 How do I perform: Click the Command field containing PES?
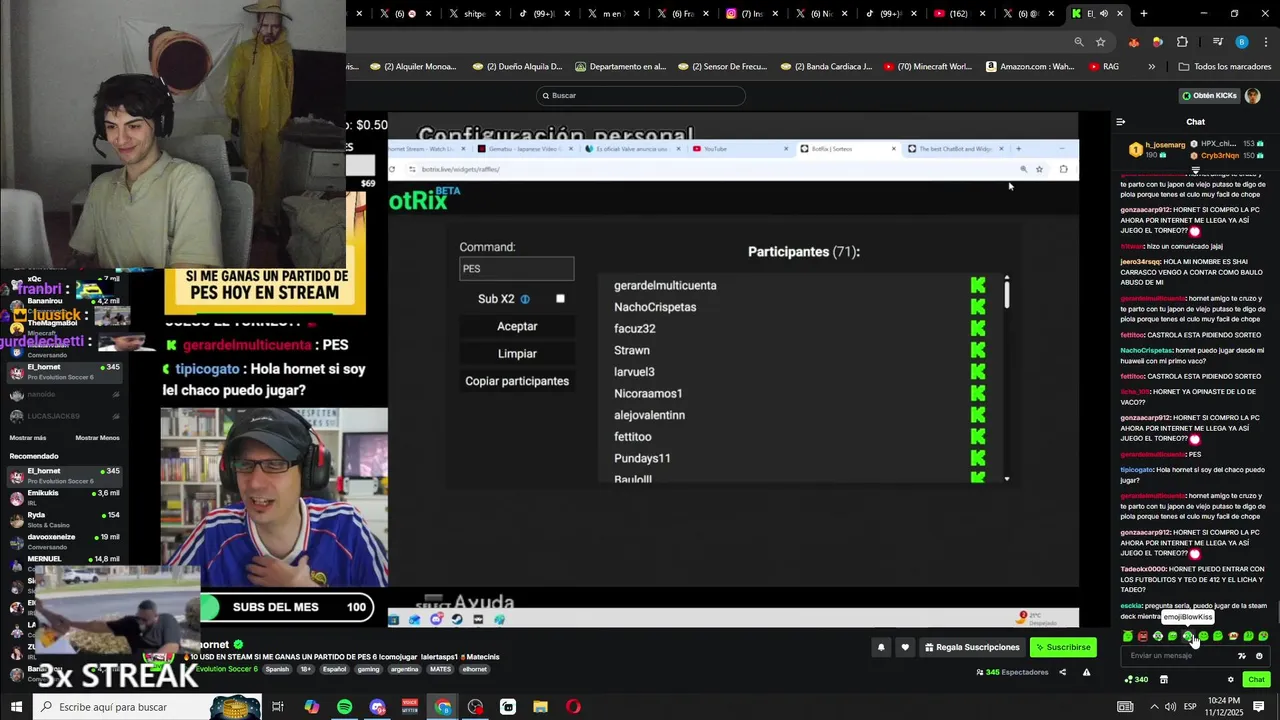(x=517, y=268)
